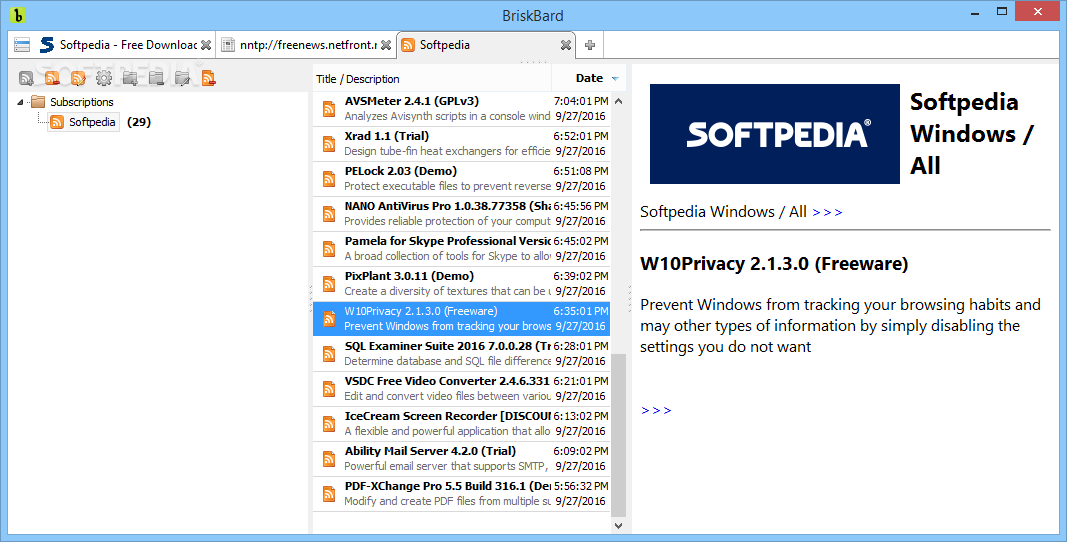Select Xrad 1.1 (Trial) feed item
This screenshot has height=542, width=1067.
coord(461,144)
